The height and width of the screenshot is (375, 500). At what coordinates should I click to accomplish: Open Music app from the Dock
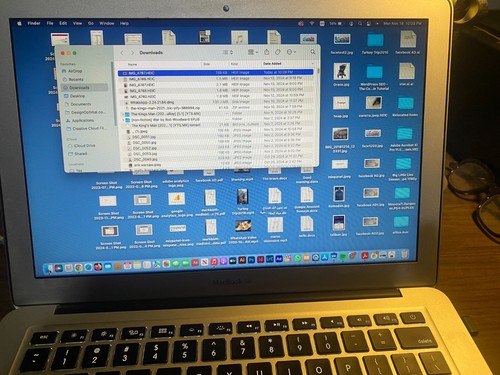click(x=214, y=261)
